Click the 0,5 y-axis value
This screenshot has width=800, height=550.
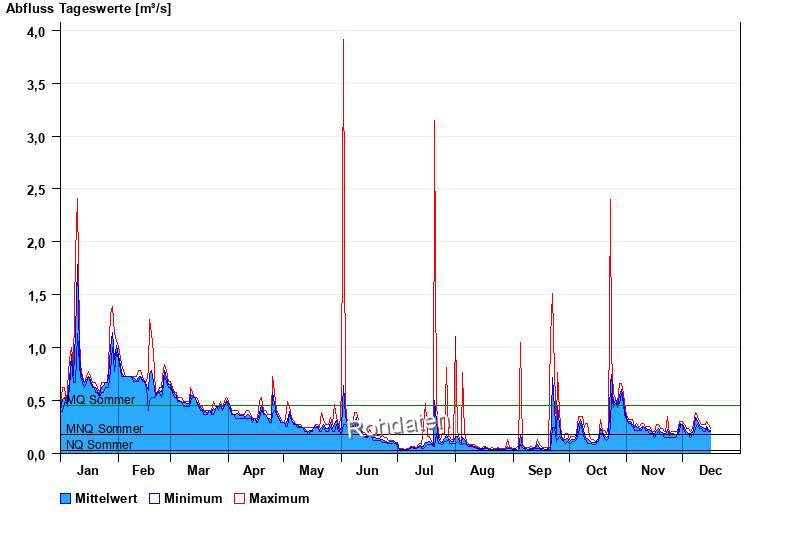(x=36, y=402)
